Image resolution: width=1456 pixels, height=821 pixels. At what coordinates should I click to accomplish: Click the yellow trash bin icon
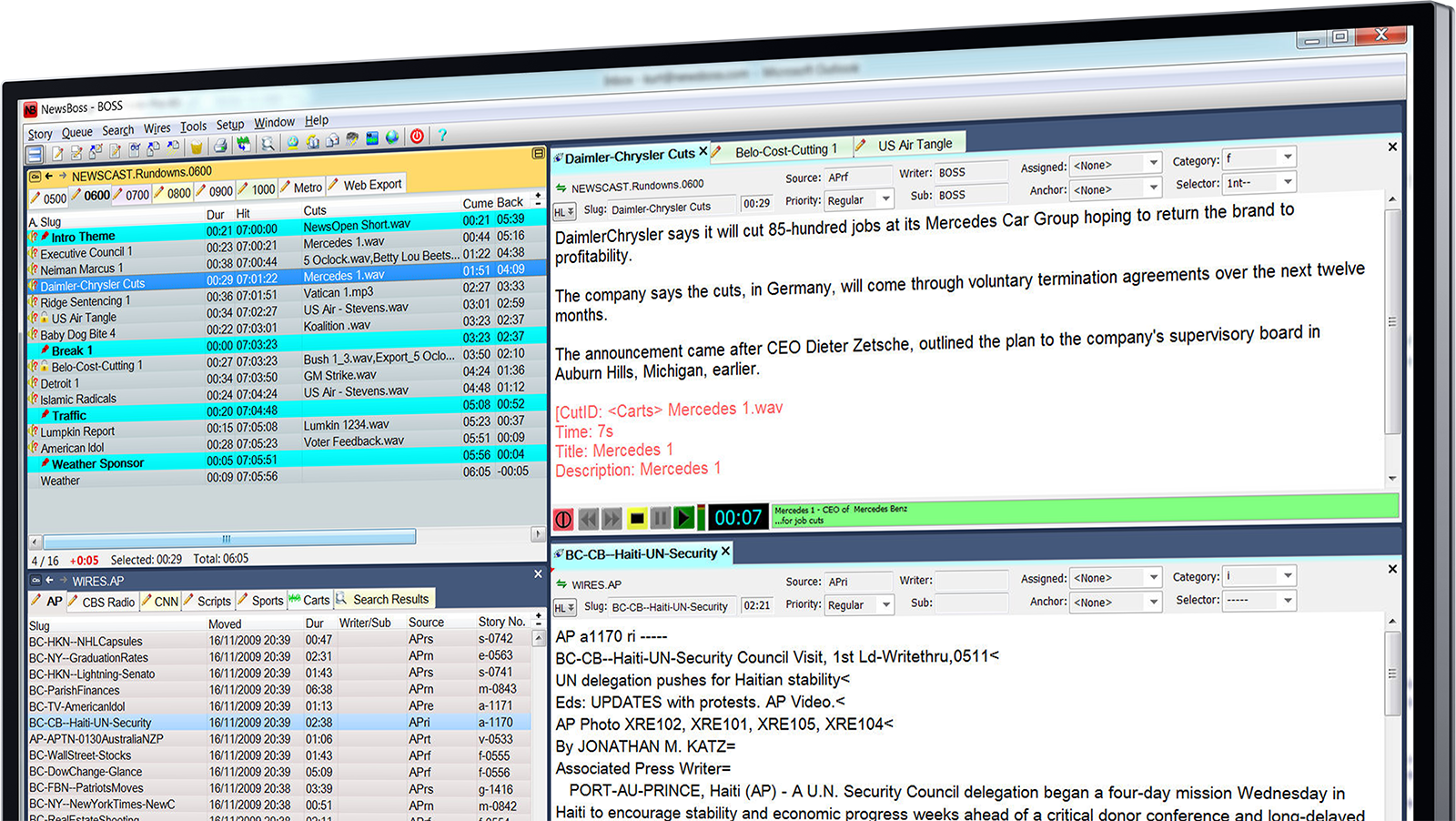coord(196,147)
